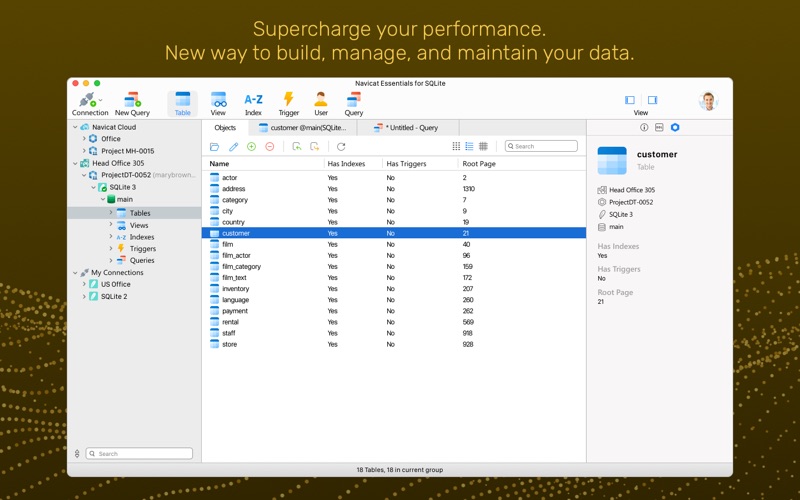Click the sidebar expand/collapse arrows icon
Viewport: 800px width, 500px height.
click(77, 453)
